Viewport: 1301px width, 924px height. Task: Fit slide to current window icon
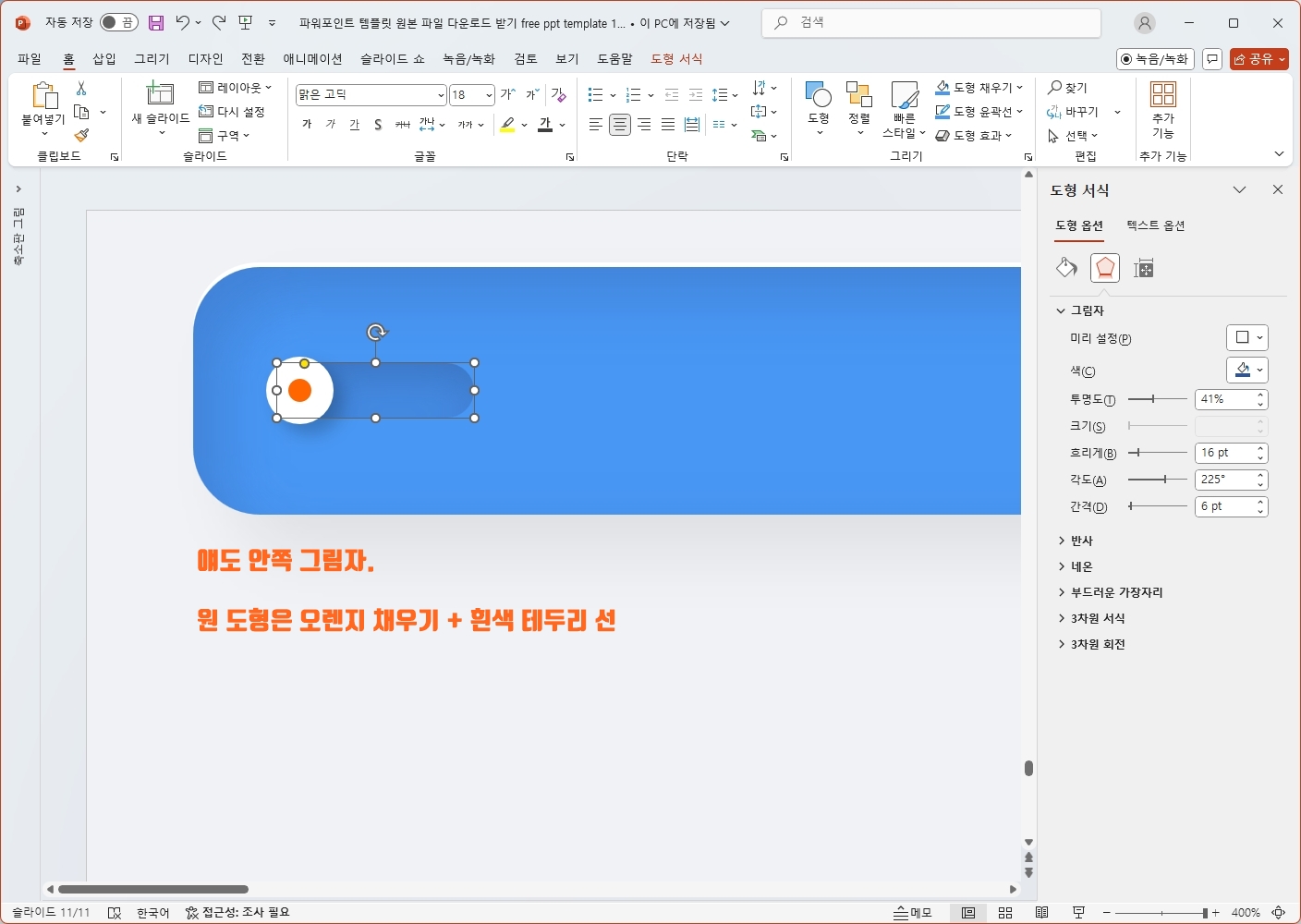pos(1280,913)
